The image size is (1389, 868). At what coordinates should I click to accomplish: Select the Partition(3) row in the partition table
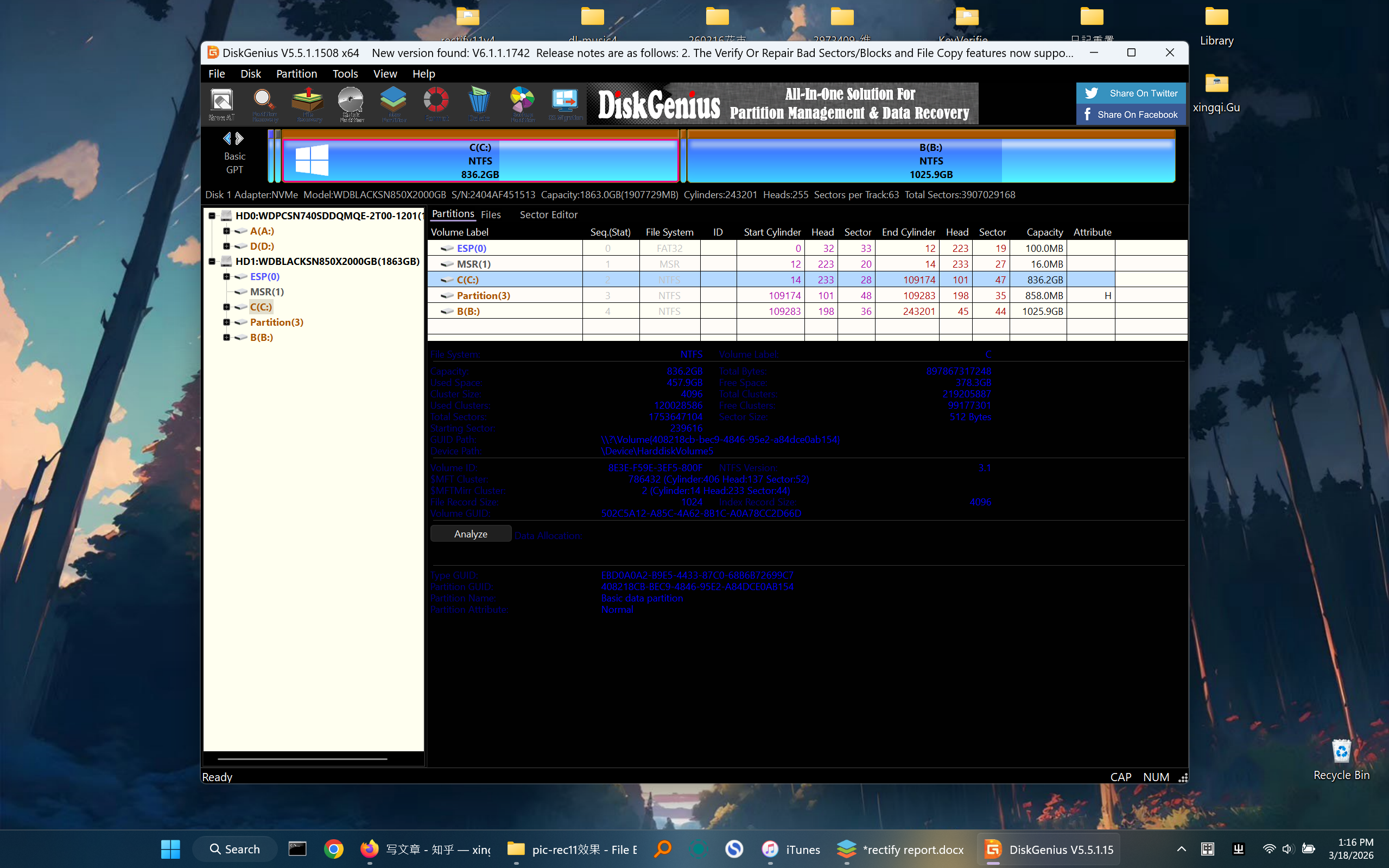pyautogui.click(x=807, y=295)
